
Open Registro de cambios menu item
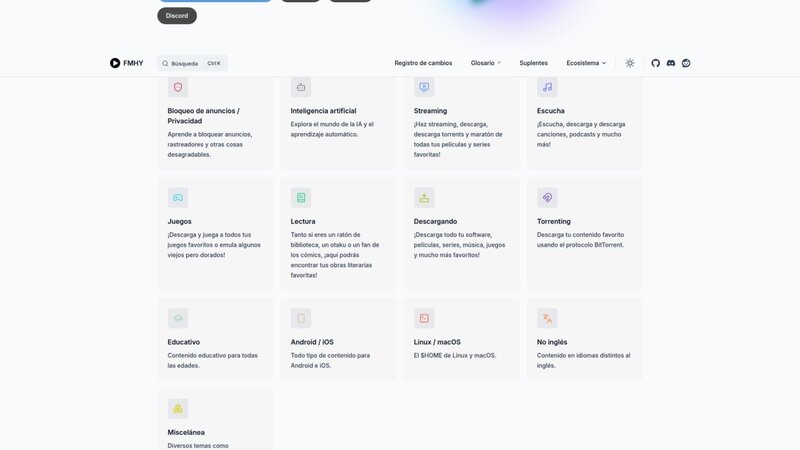[423, 63]
